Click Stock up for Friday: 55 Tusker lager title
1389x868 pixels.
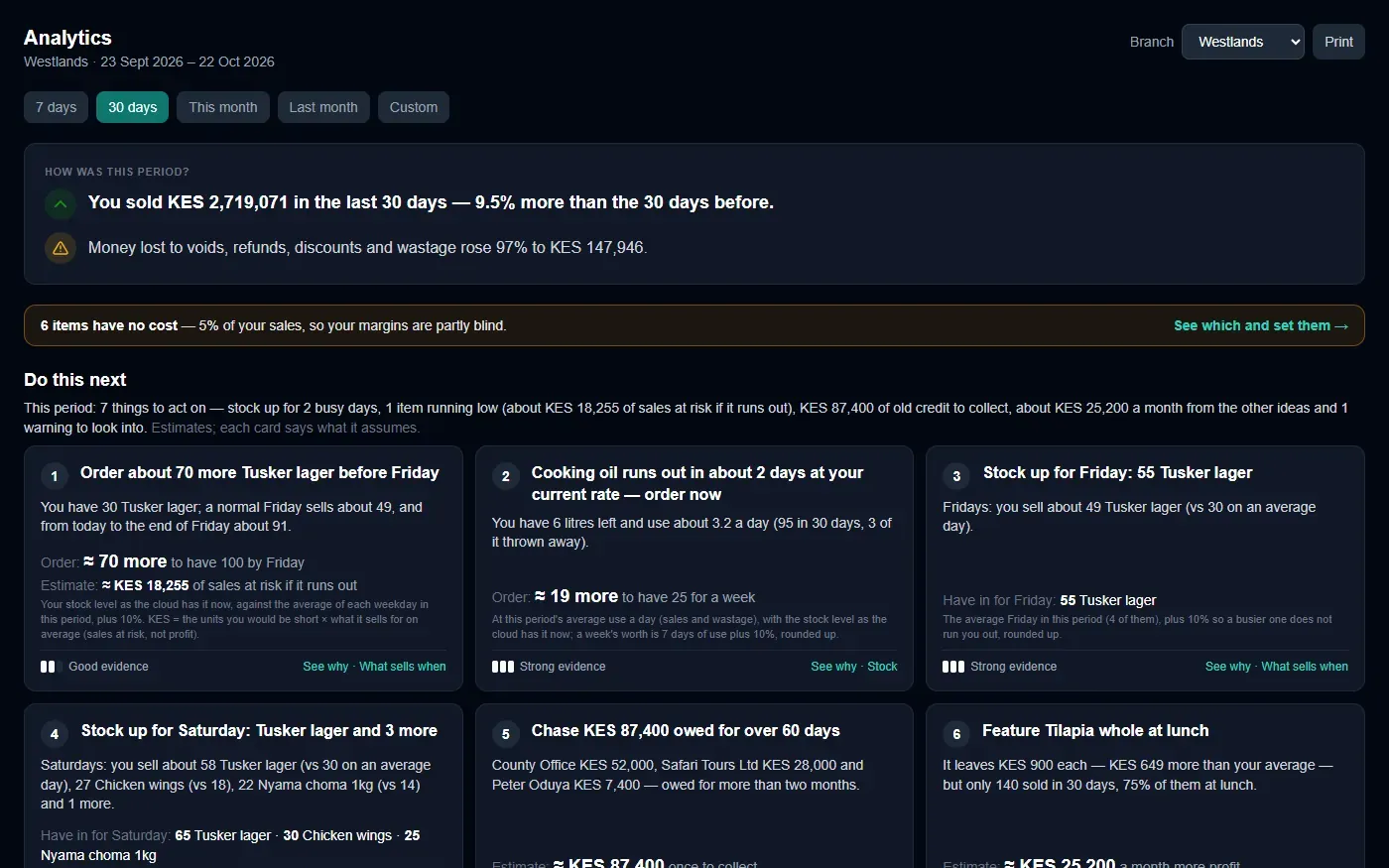pyautogui.click(x=1118, y=473)
